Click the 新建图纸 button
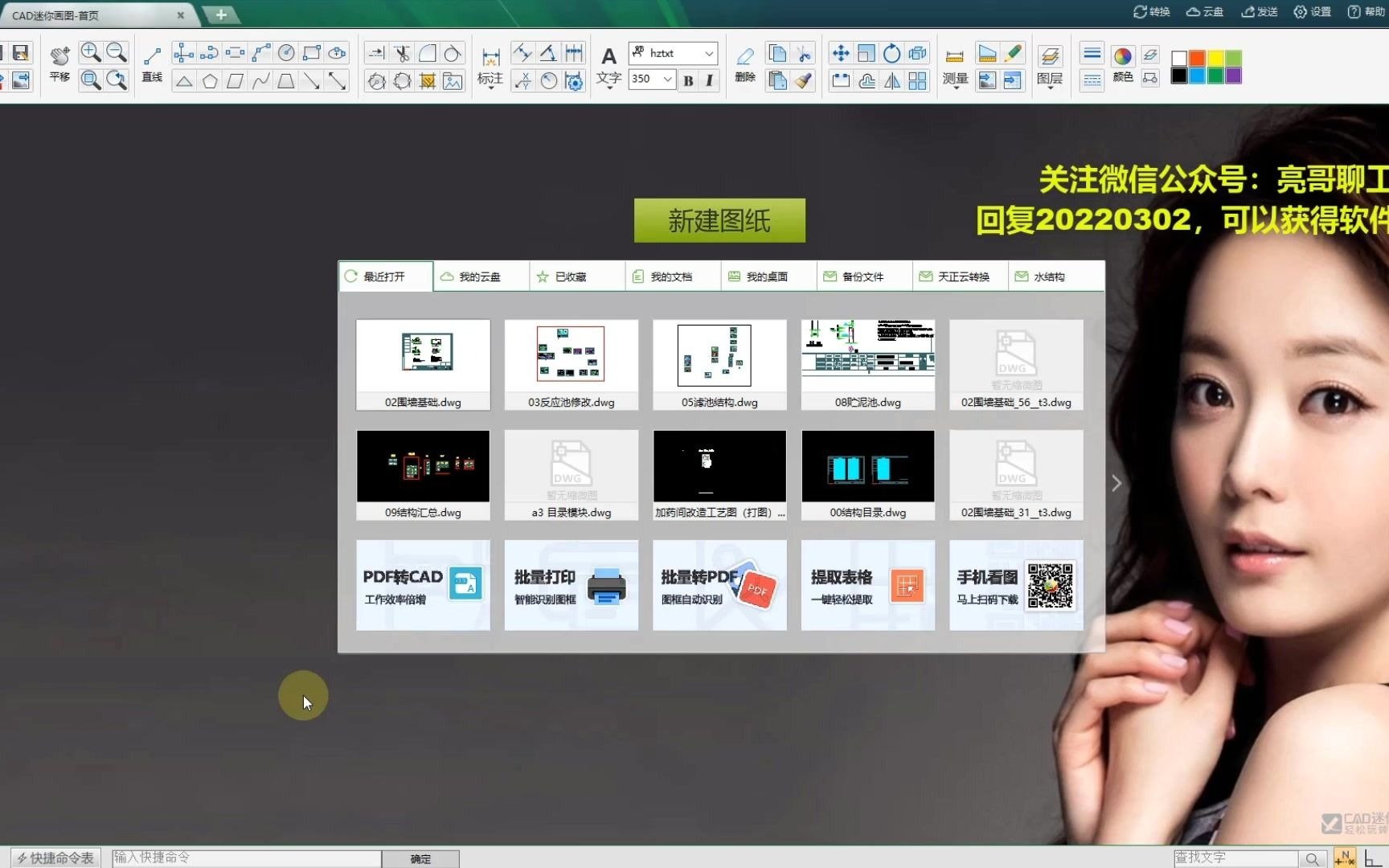 719,220
